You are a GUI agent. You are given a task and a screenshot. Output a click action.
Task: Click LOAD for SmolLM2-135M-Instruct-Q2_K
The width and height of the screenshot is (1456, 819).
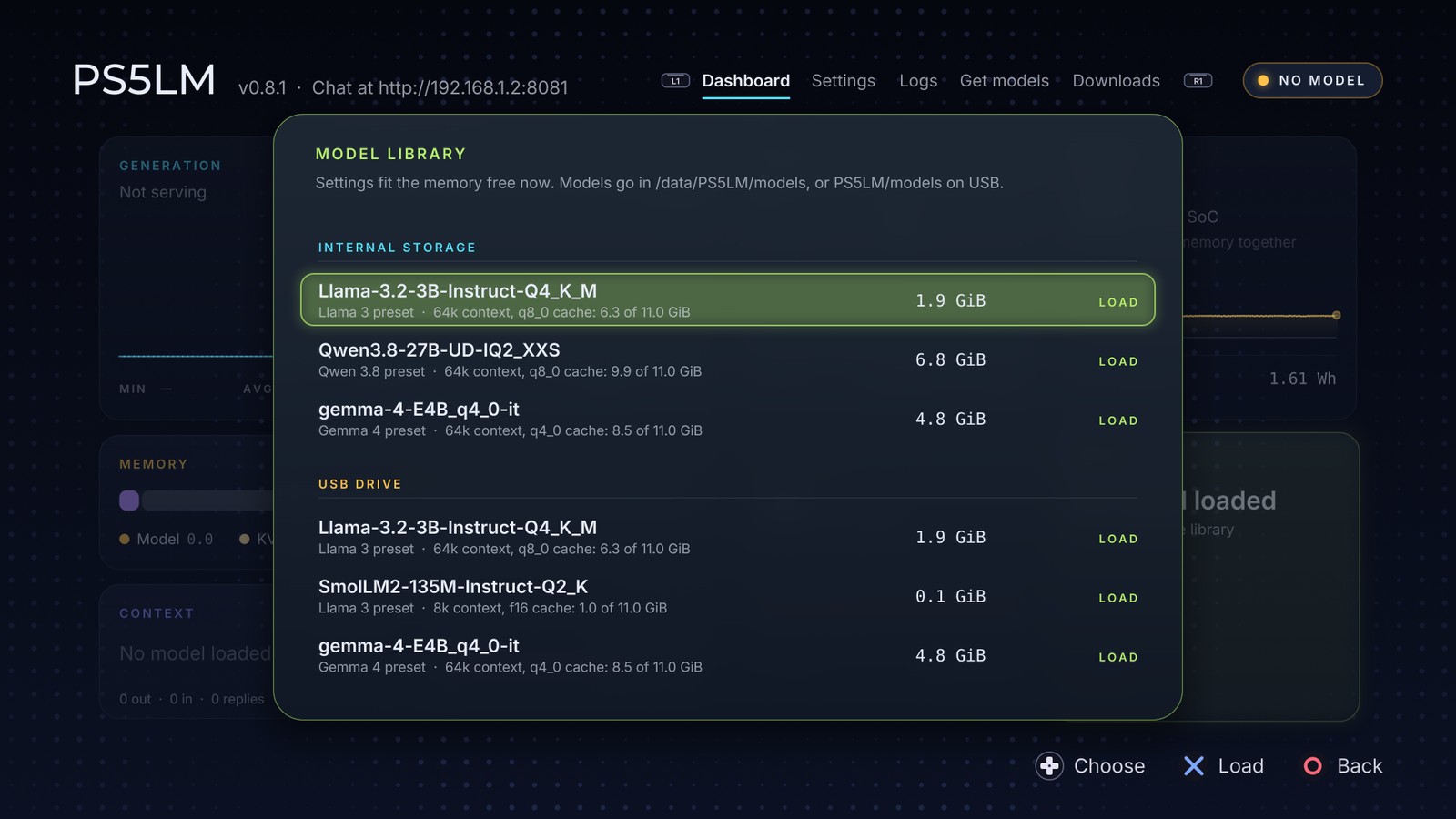1118,598
